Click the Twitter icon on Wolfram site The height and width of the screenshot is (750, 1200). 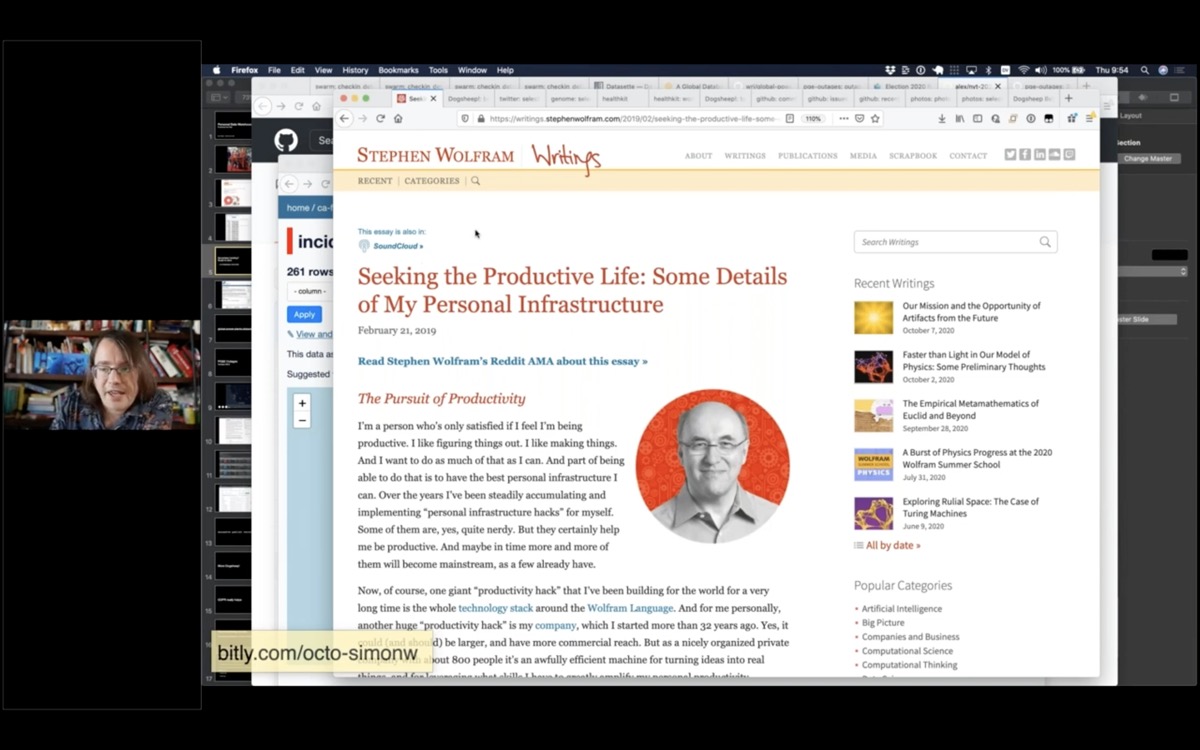pos(1010,155)
